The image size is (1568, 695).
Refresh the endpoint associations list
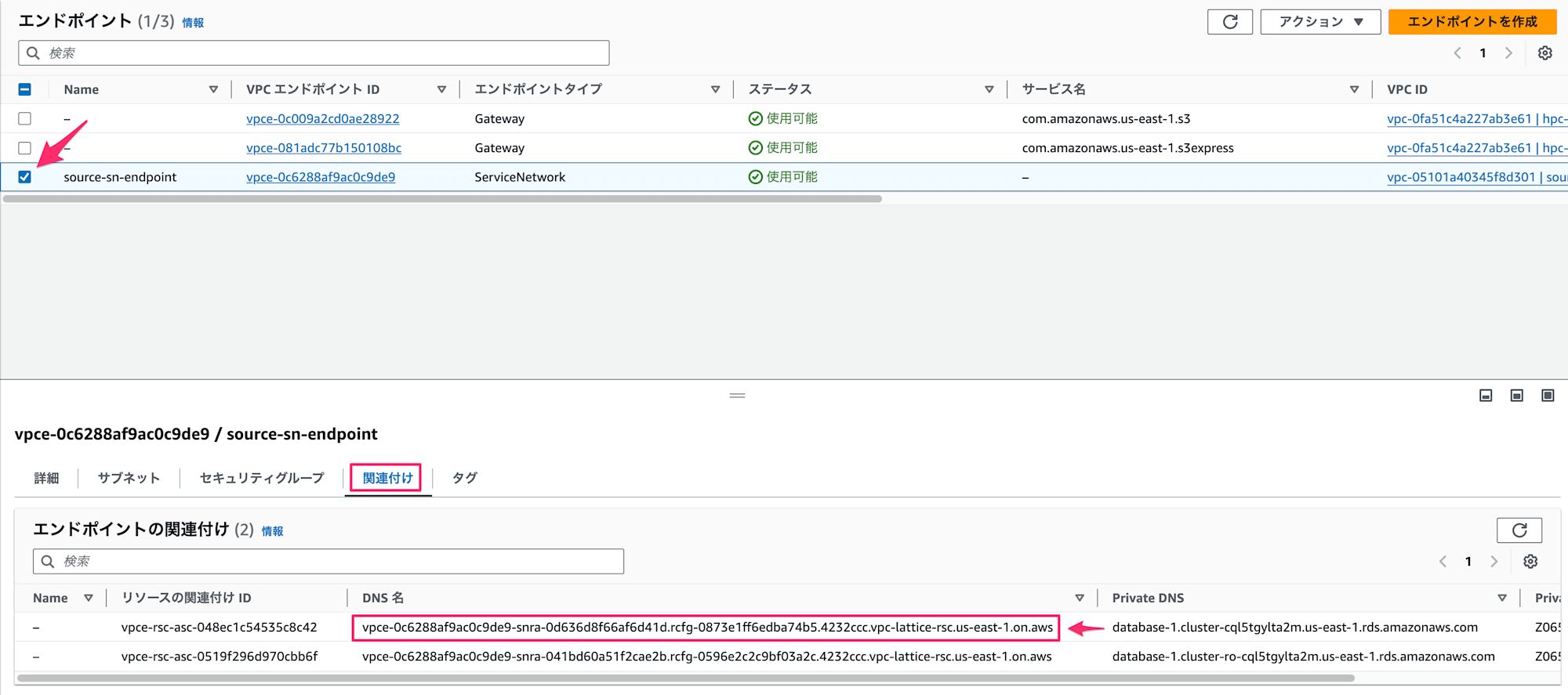coord(1519,530)
